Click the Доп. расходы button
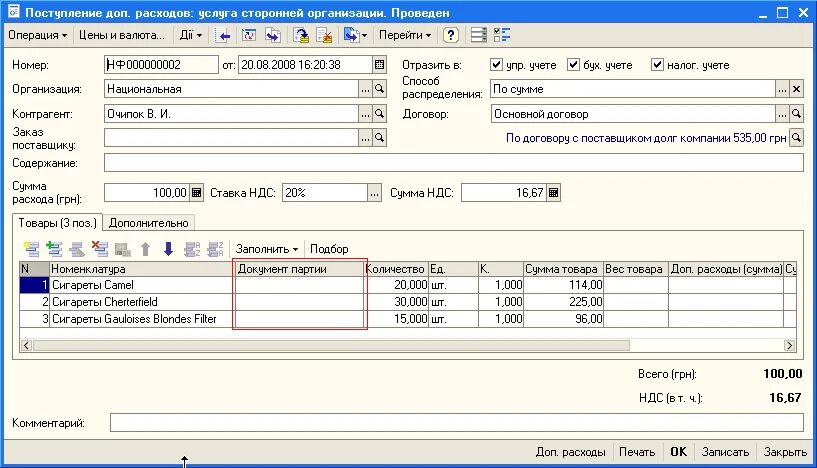Screen dimensions: 817x468 571,452
